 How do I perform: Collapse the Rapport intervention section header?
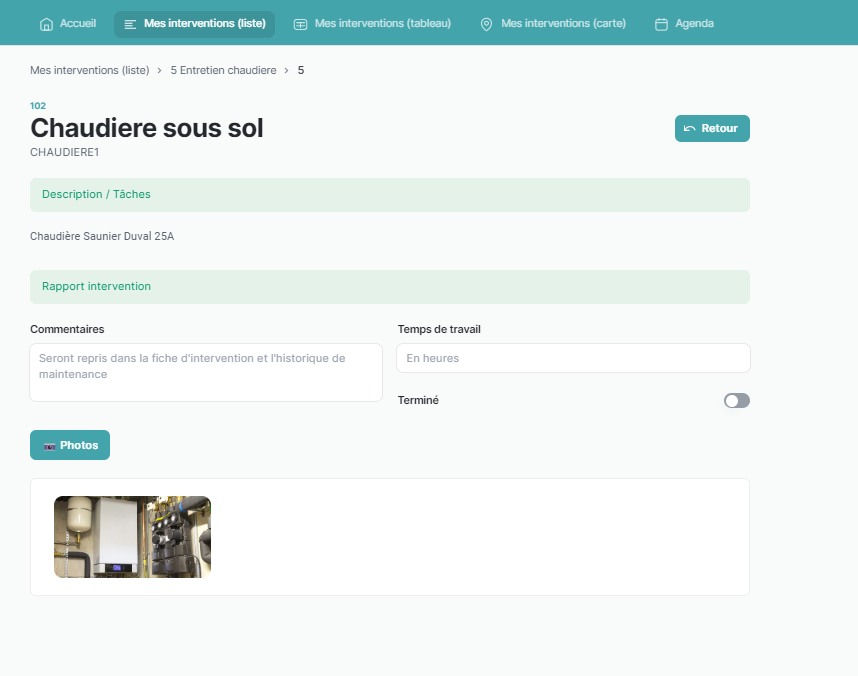click(389, 286)
